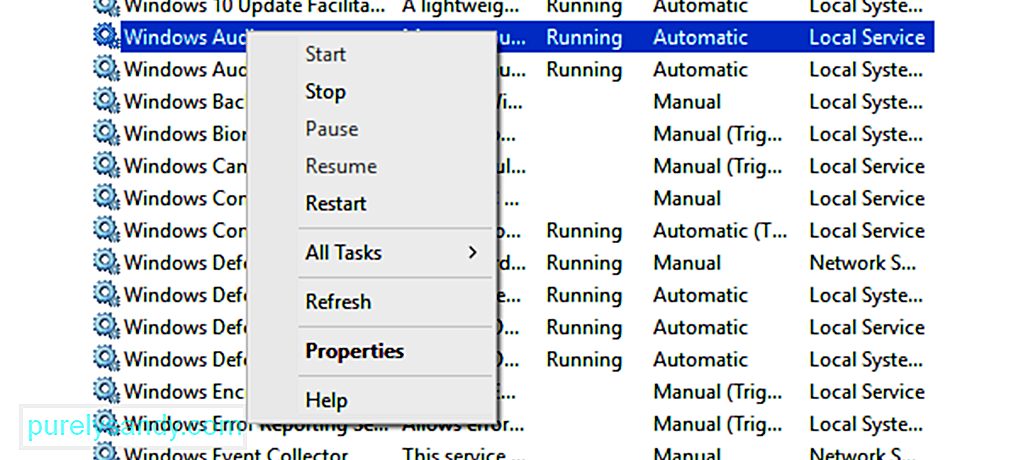Click 'Local Syste...' in the Windows Bac row
This screenshot has width=1028, height=460.
click(x=867, y=102)
